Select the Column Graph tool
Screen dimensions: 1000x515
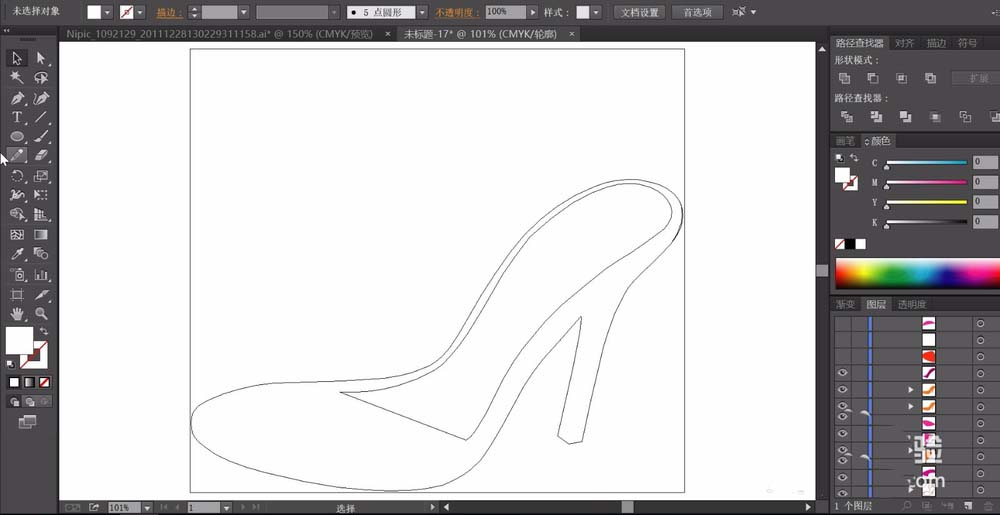pyautogui.click(x=41, y=275)
